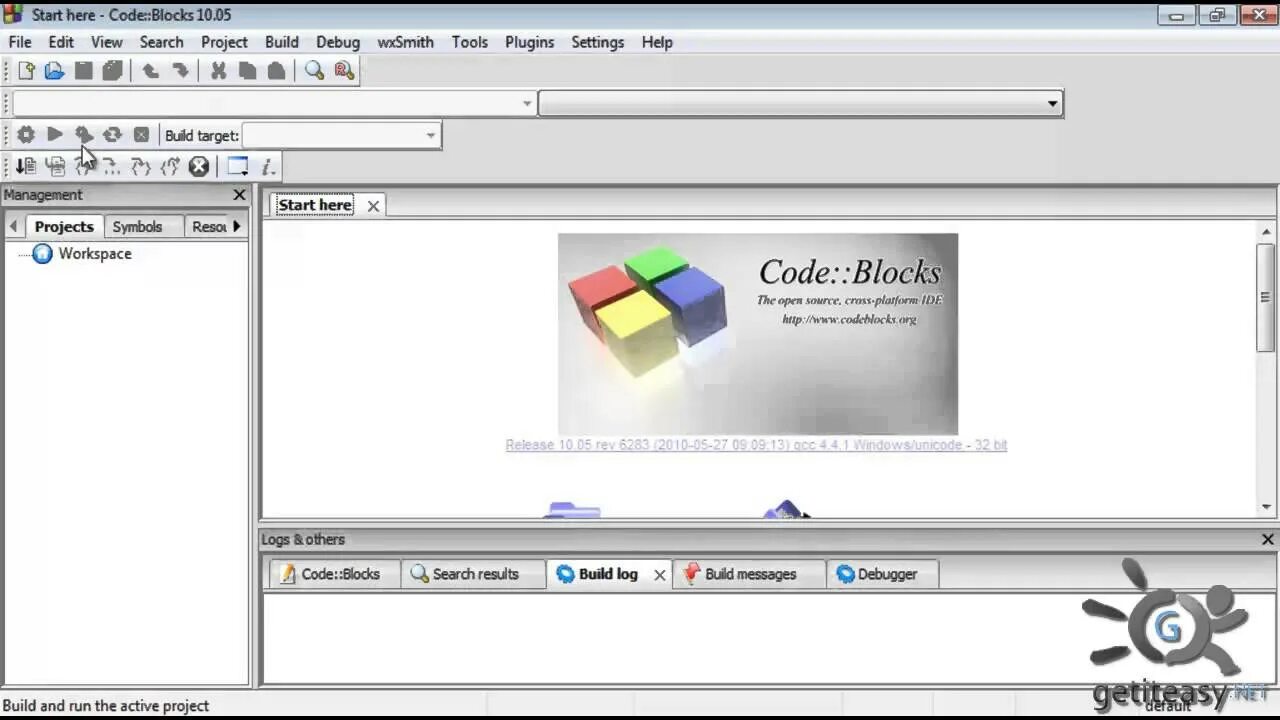The image size is (1280, 720).
Task: Click the Step into debugger icon
Action: (141, 167)
